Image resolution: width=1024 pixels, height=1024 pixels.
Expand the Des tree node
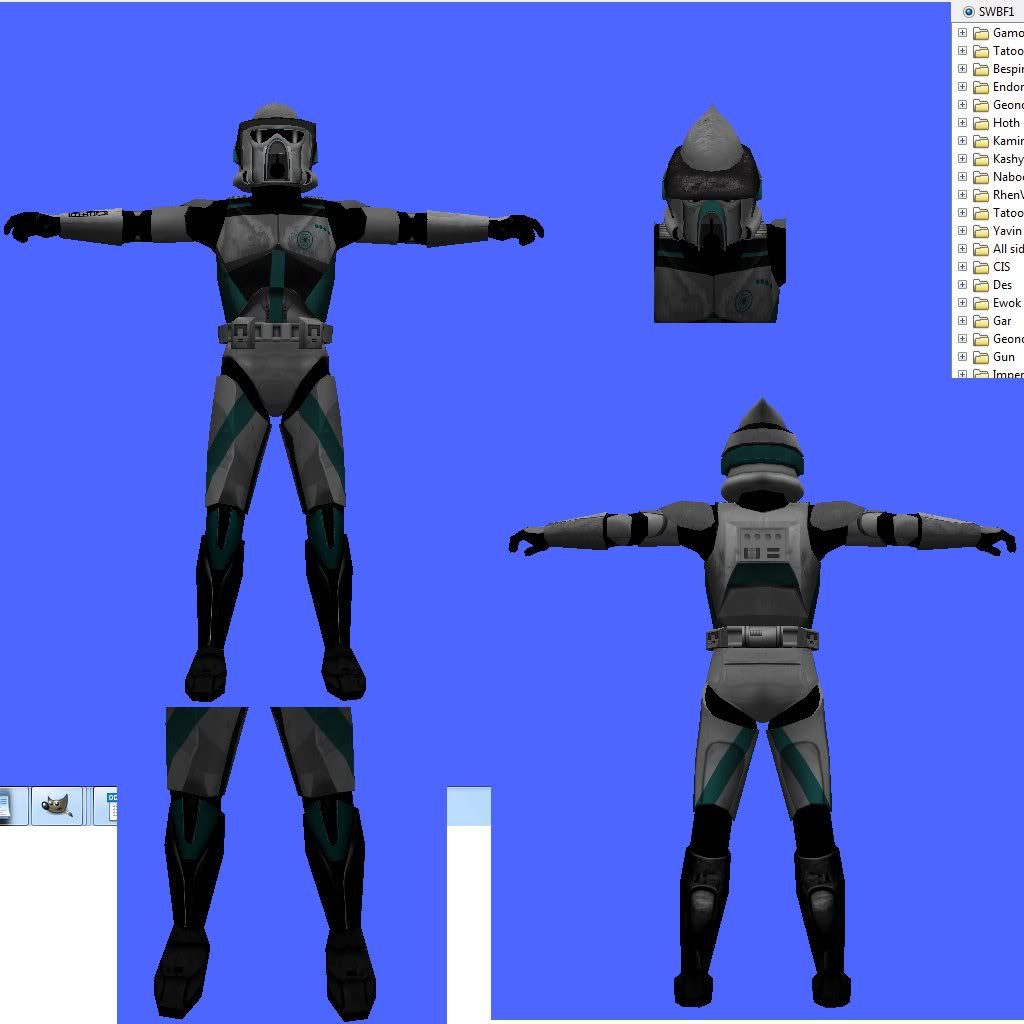[x=962, y=284]
